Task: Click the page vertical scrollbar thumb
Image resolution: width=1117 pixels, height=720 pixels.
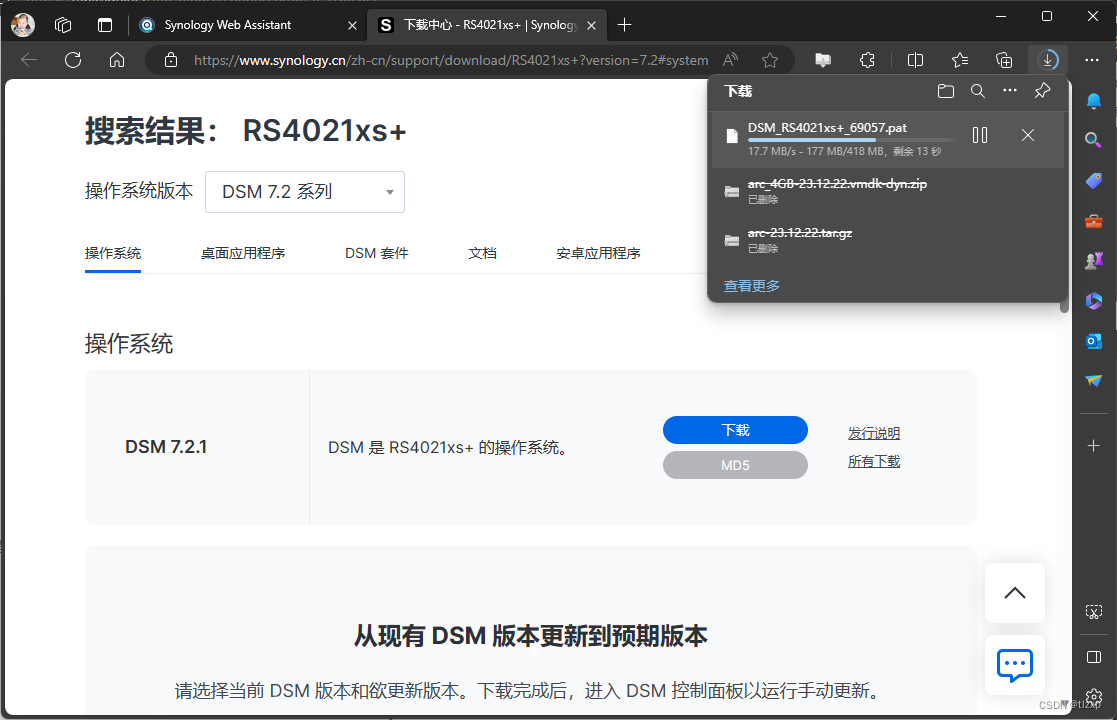Action: coord(1064,306)
